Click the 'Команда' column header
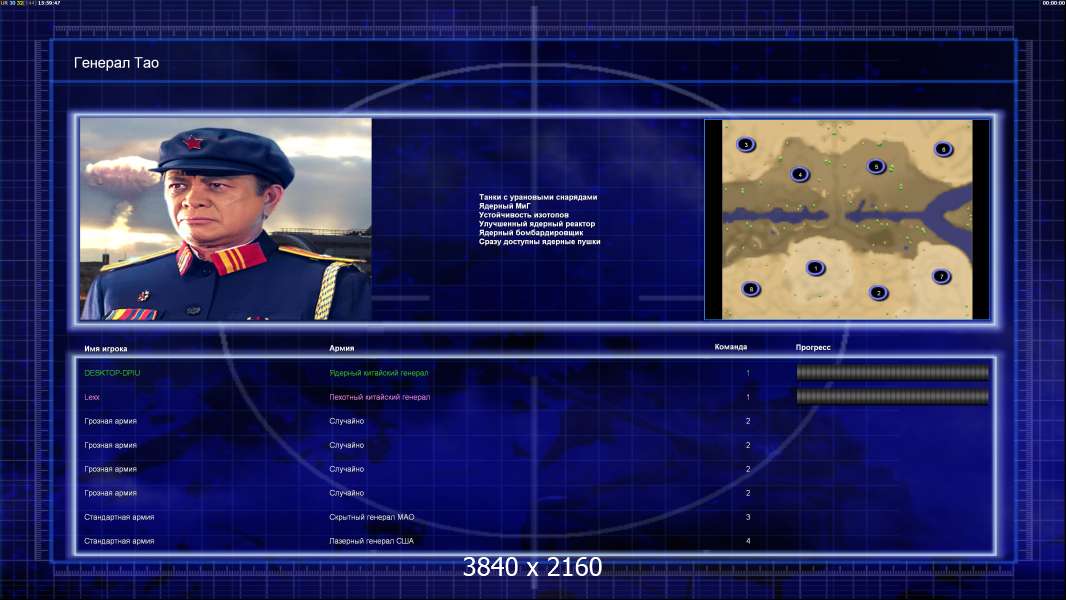The height and width of the screenshot is (600, 1066). coord(731,347)
